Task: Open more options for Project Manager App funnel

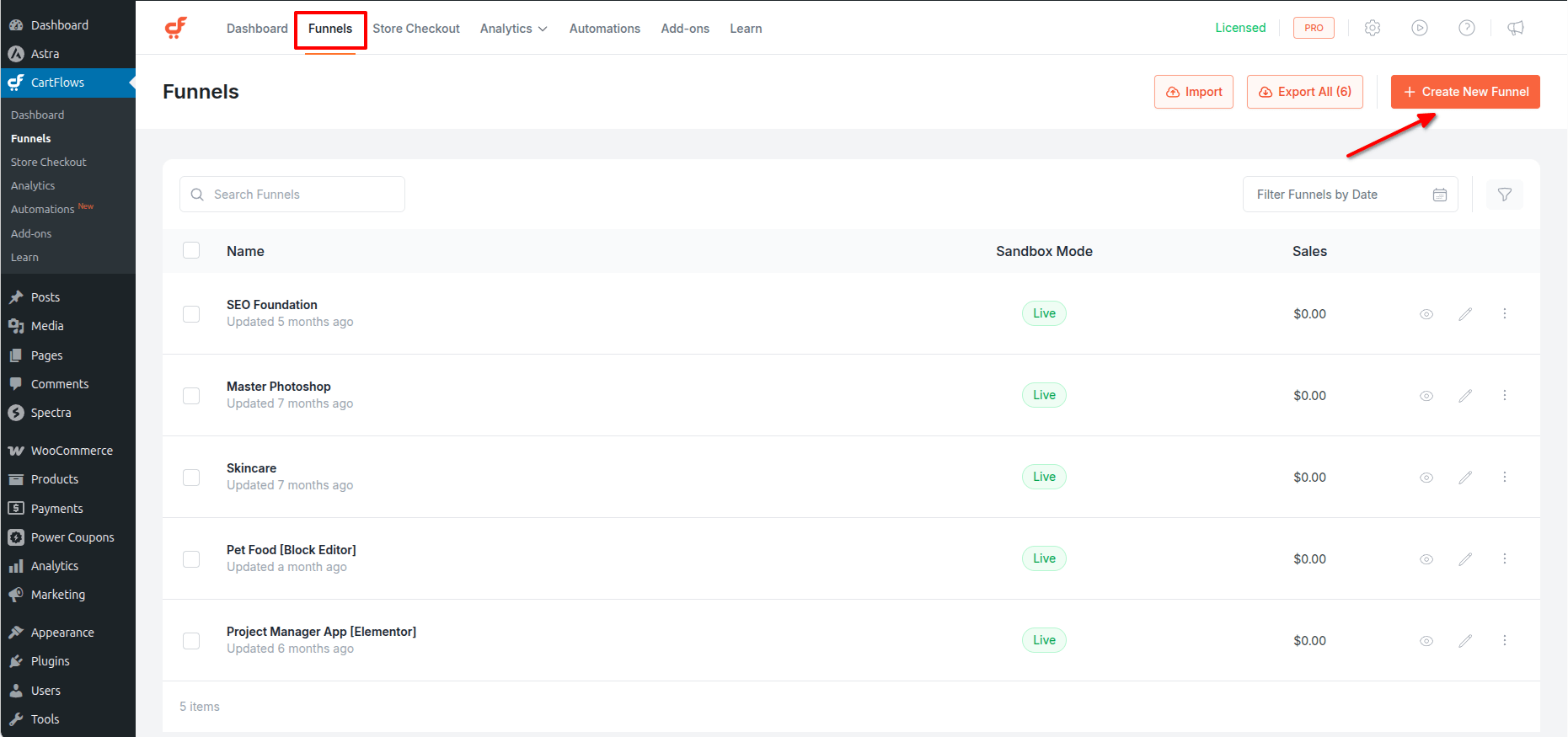Action: click(x=1505, y=641)
